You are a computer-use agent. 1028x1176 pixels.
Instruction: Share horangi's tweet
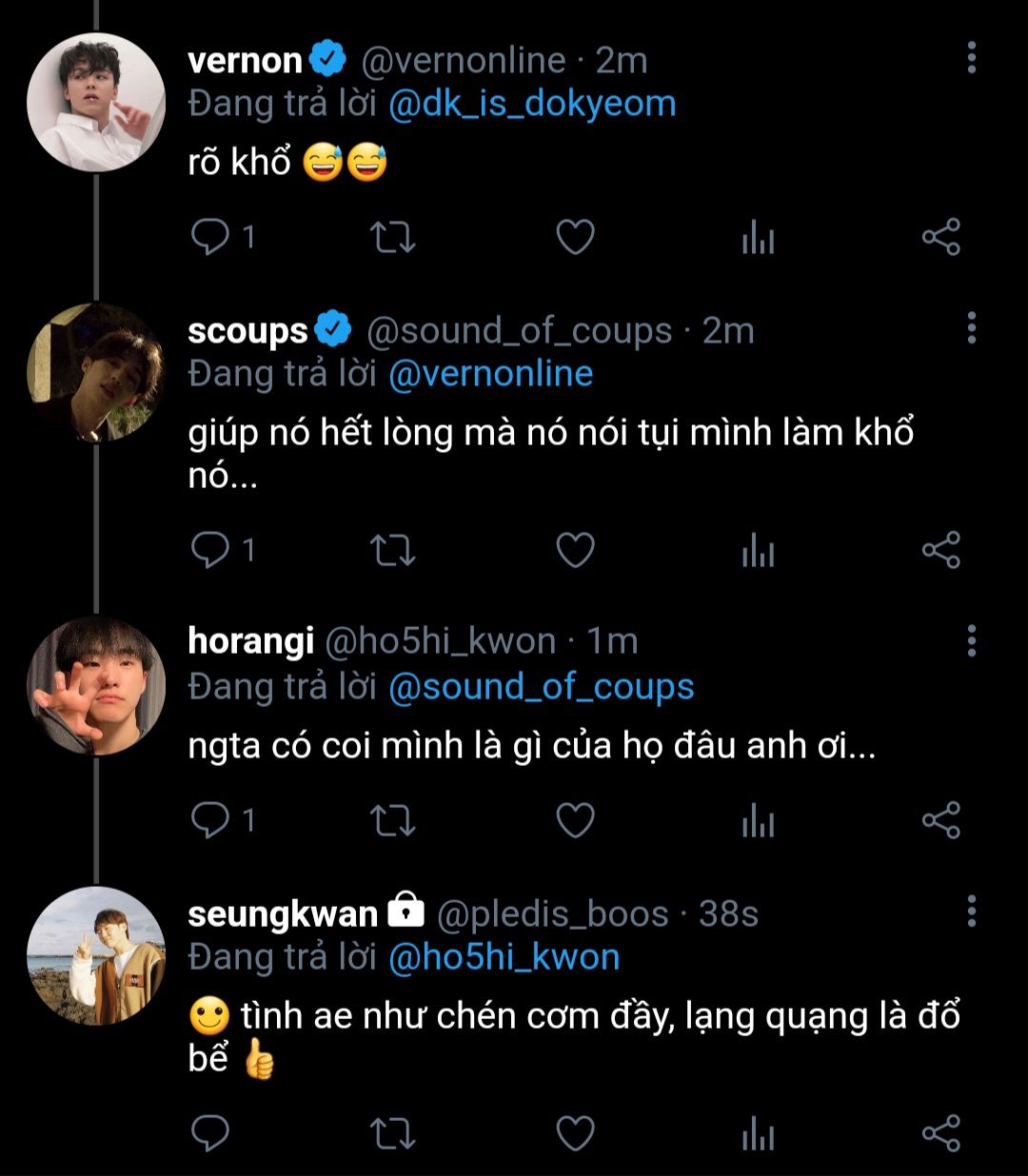click(x=940, y=820)
